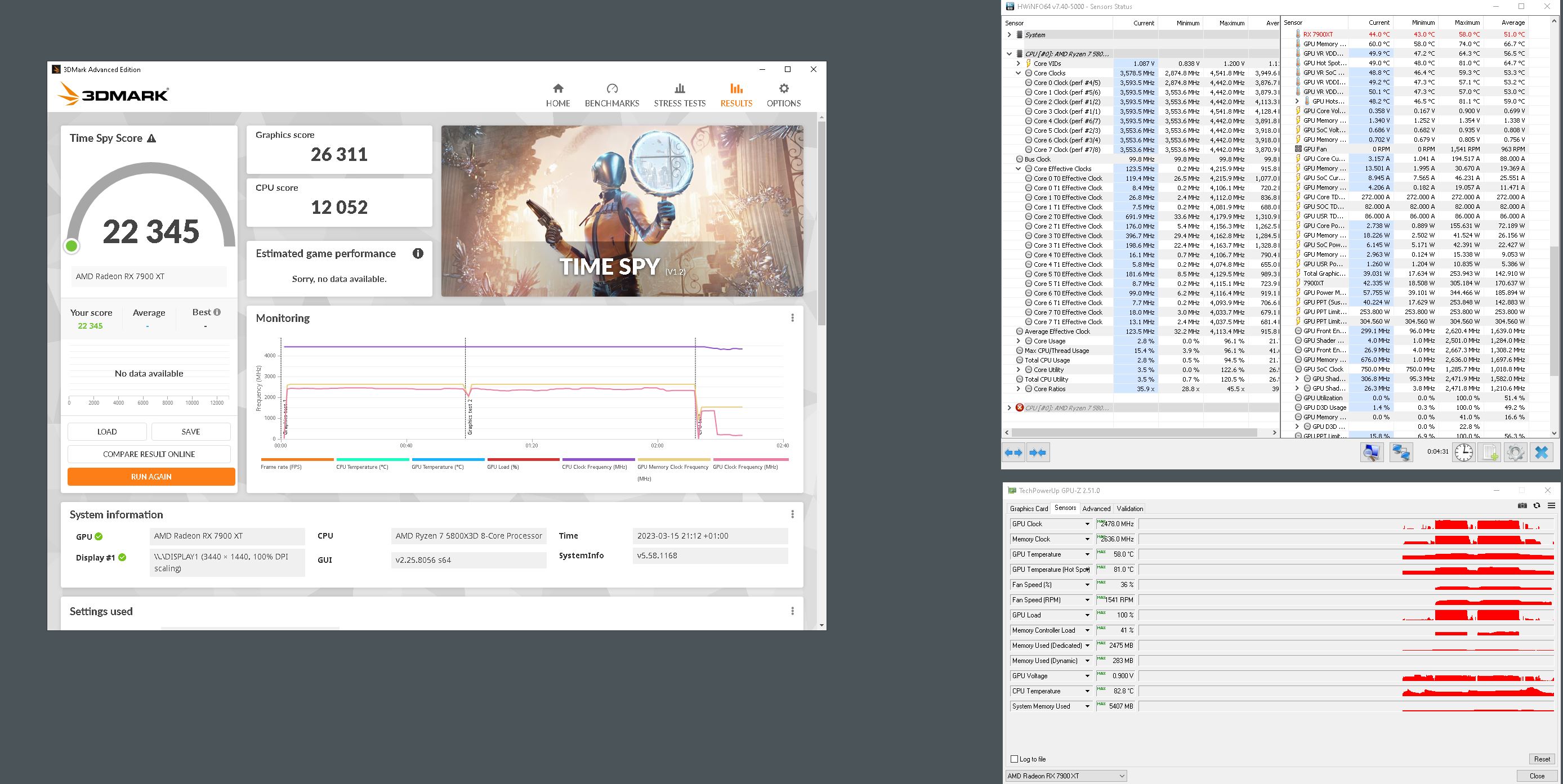
Task: Open the Monitoring panel three-dot menu
Action: (792, 318)
